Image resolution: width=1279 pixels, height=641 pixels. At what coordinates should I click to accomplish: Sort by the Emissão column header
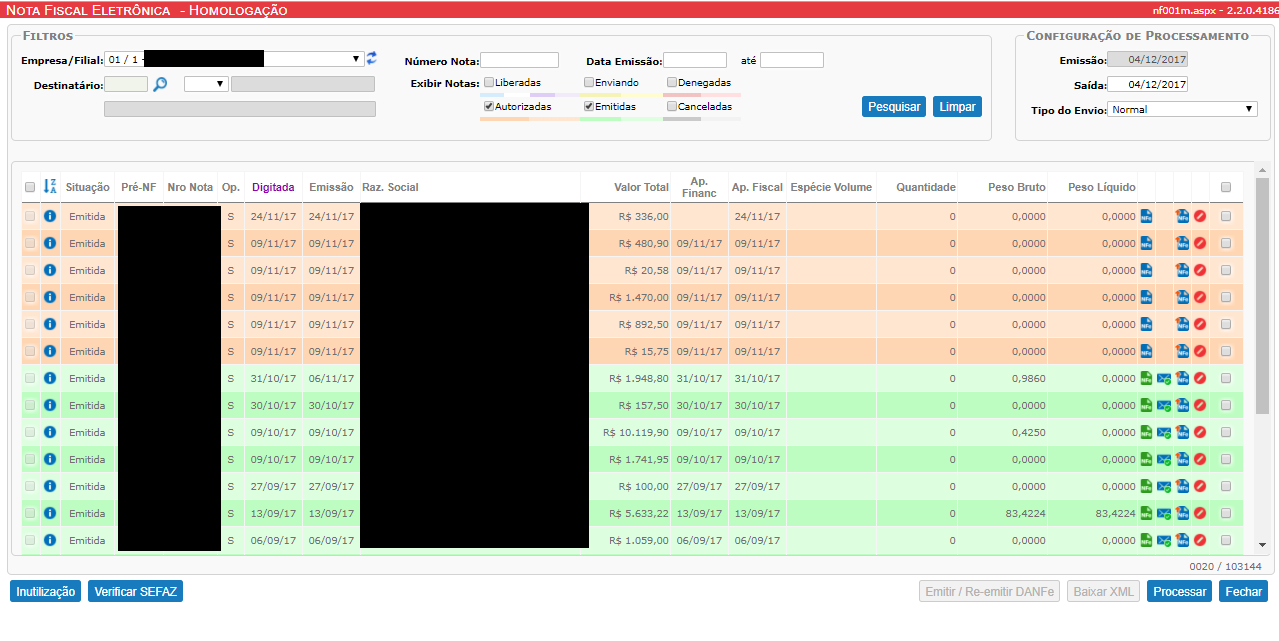click(x=331, y=187)
